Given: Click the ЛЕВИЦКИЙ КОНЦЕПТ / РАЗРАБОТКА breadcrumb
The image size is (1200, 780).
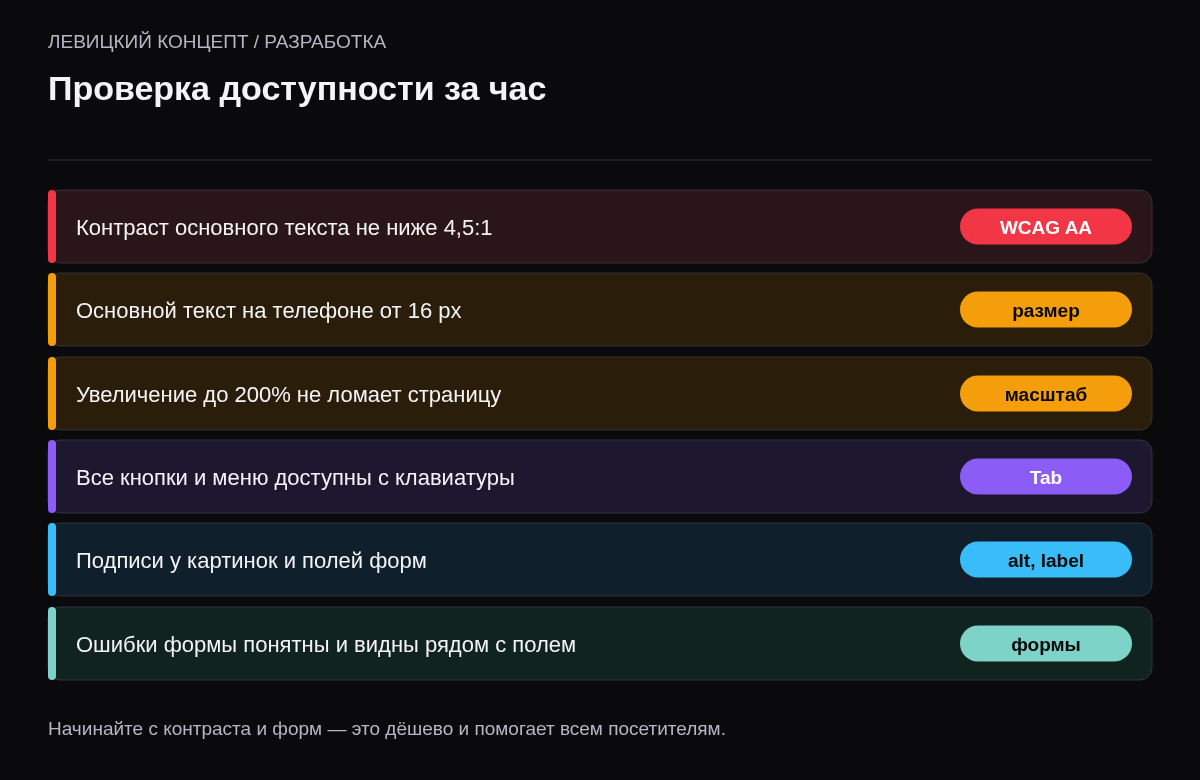Looking at the screenshot, I should coord(217,42).
